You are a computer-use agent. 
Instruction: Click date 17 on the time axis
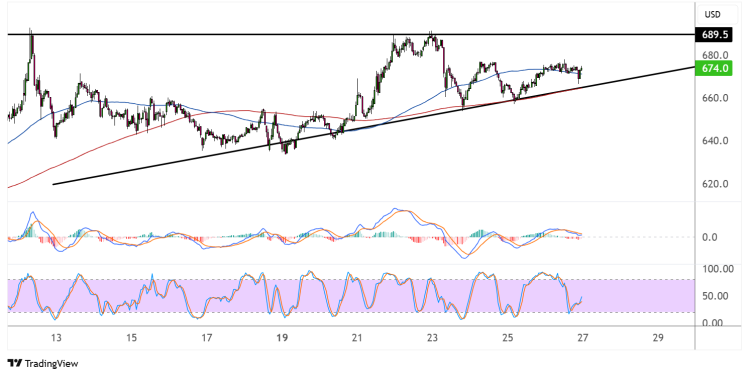206,338
